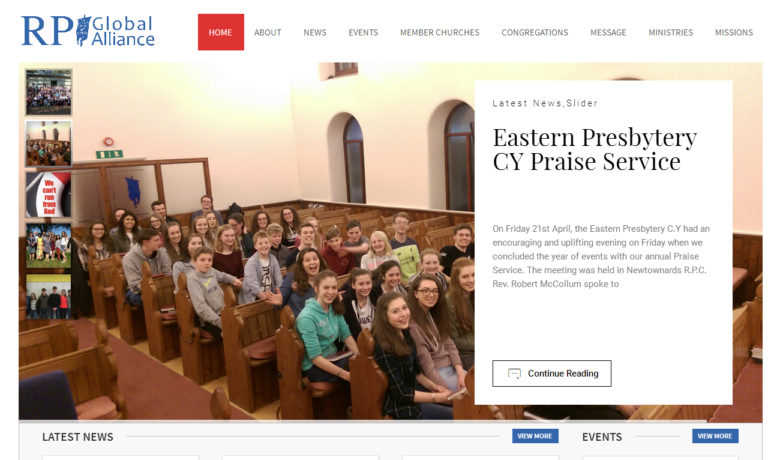Open the Ministries menu
This screenshot has height=460, width=768.
tap(671, 32)
